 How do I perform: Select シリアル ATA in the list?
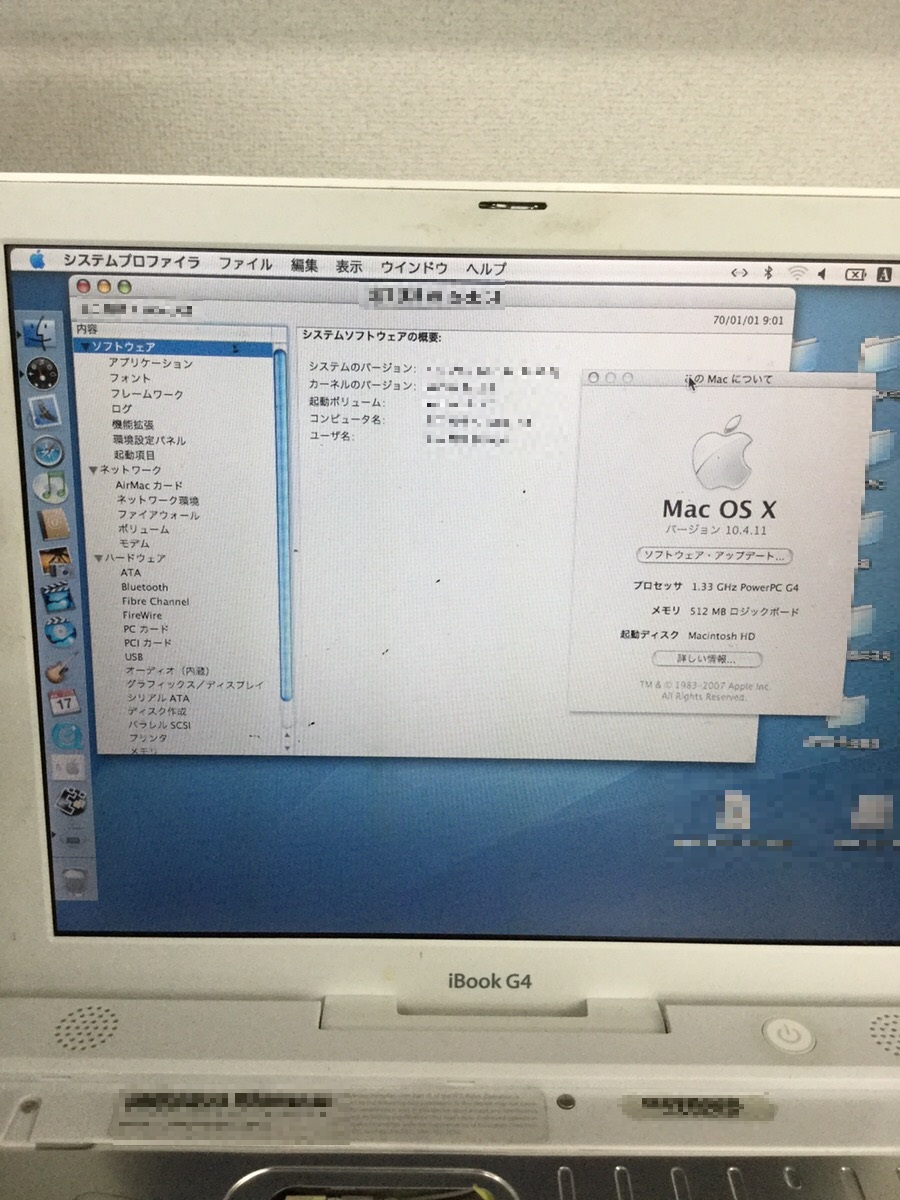pyautogui.click(x=158, y=699)
